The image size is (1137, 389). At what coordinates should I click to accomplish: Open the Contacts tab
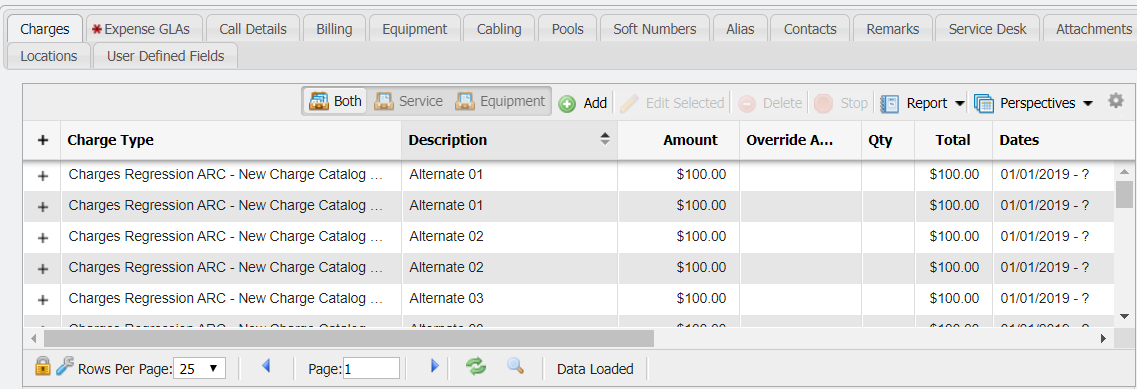810,29
